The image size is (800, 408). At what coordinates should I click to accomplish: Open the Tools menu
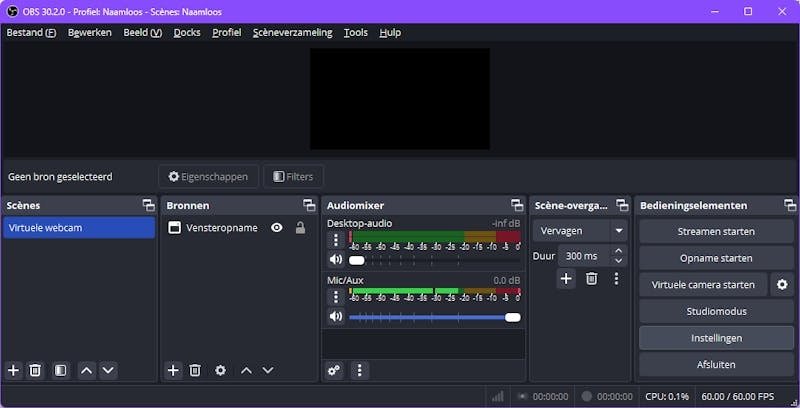356,33
